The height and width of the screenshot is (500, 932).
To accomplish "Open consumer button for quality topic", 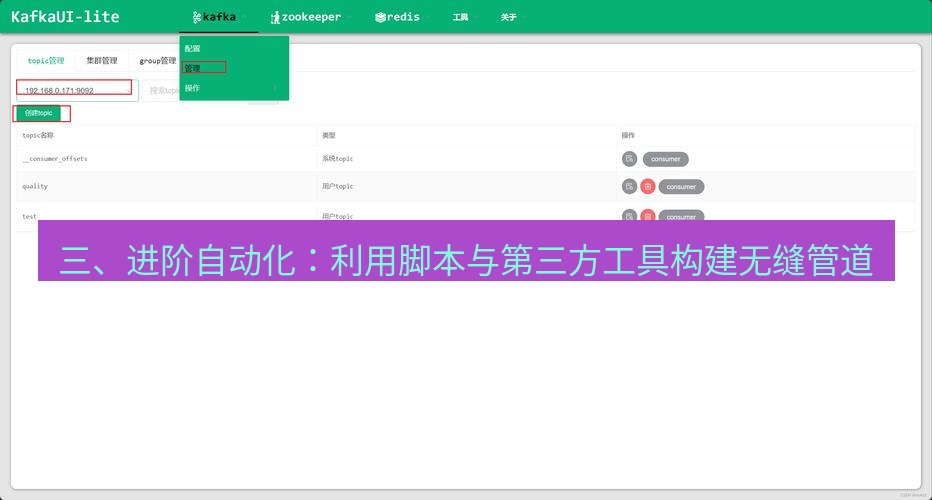I will click(x=681, y=187).
